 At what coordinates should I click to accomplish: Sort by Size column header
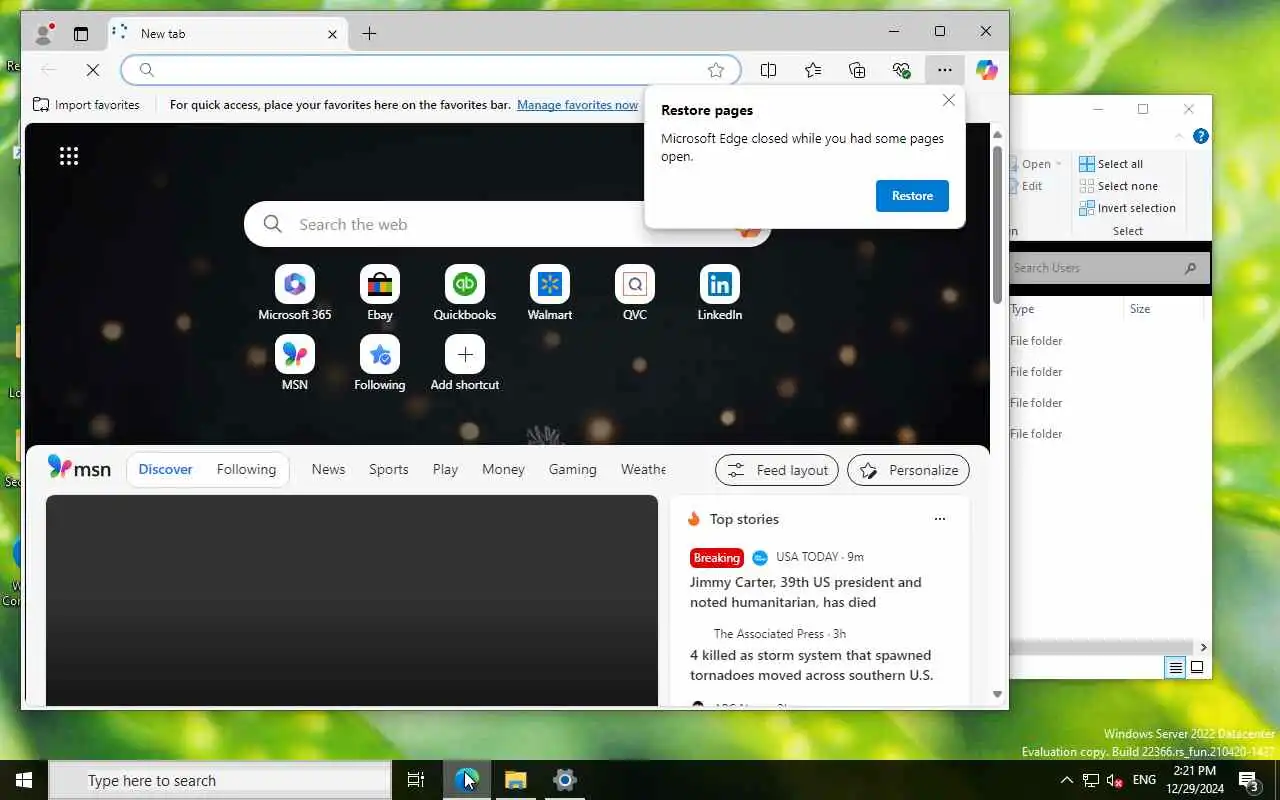(1140, 309)
